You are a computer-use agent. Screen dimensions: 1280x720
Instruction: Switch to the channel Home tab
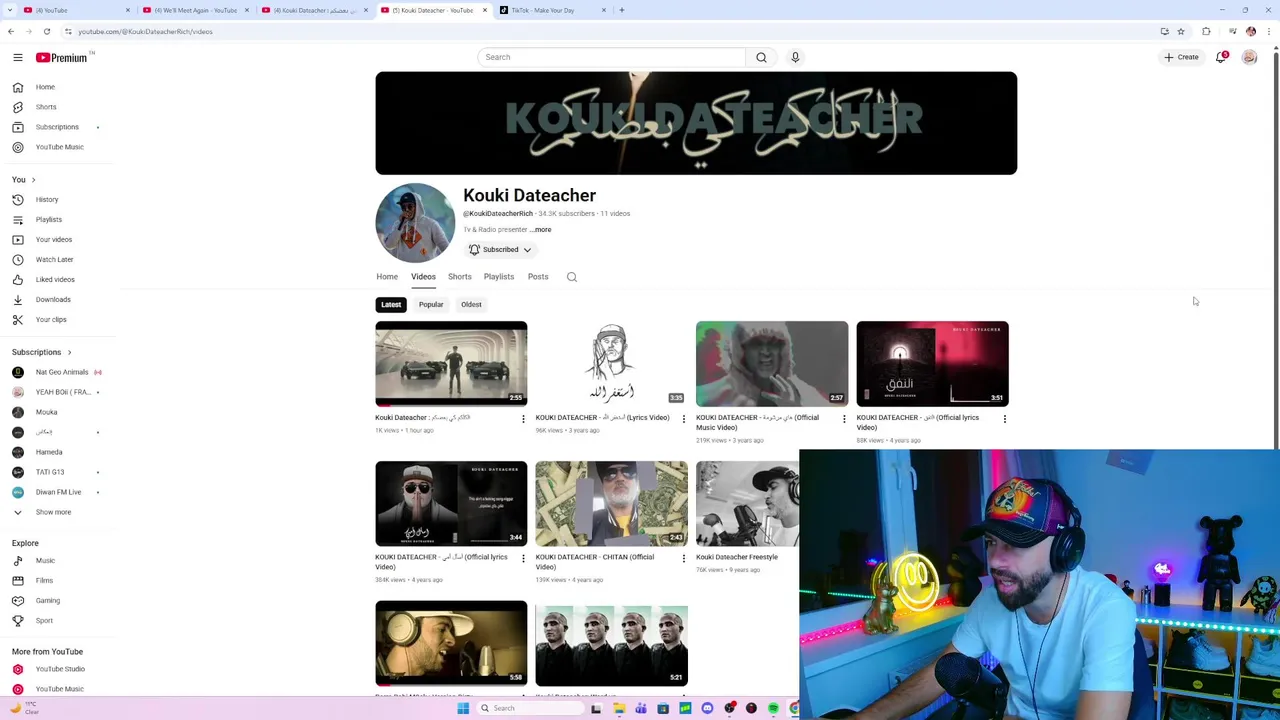387,277
